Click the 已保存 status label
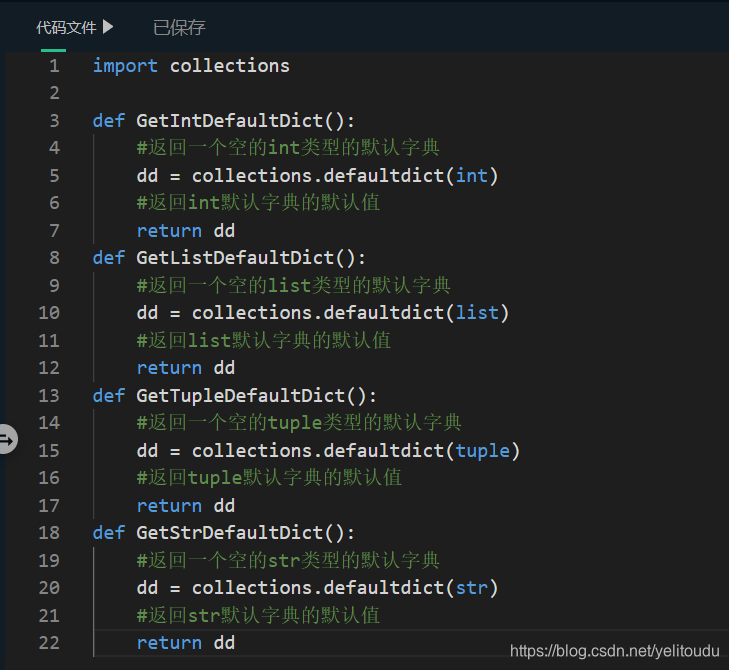Image resolution: width=729 pixels, height=670 pixels. pyautogui.click(x=179, y=27)
